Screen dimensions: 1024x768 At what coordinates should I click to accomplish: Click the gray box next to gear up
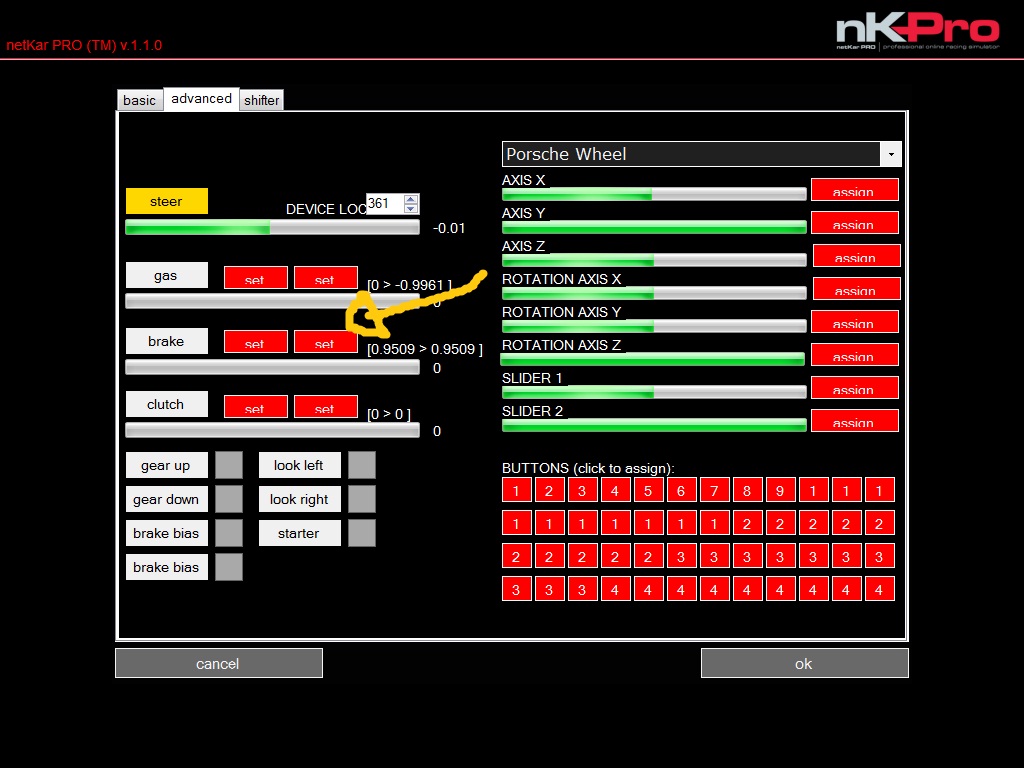pos(229,465)
